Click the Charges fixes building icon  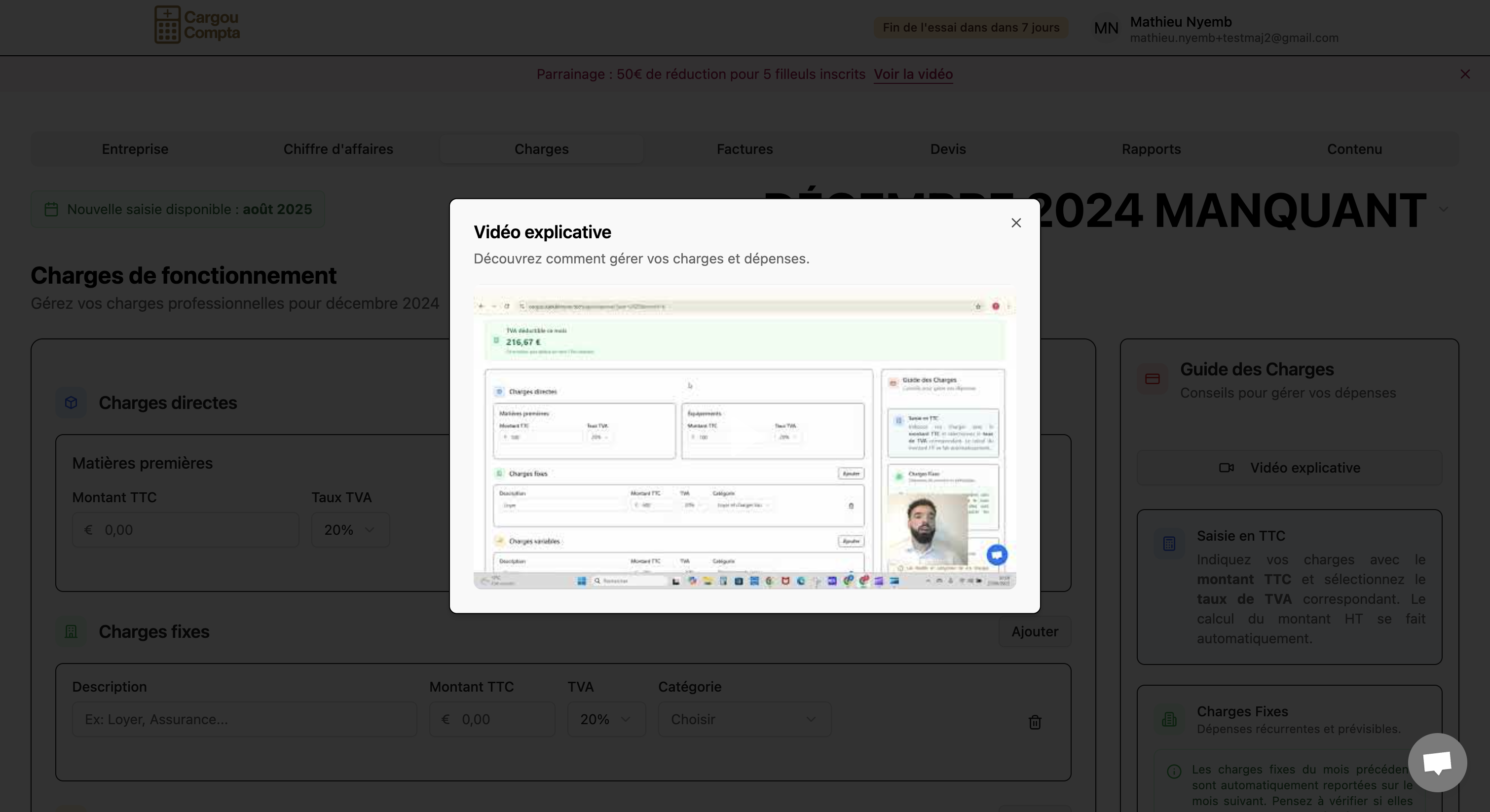tap(71, 631)
